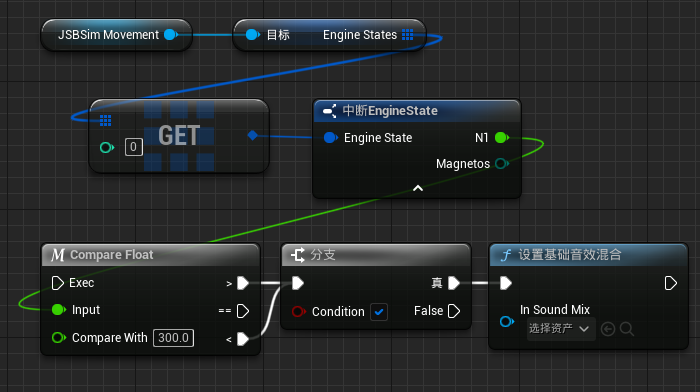Collapse the 中断EngineState node pins

click(418, 188)
